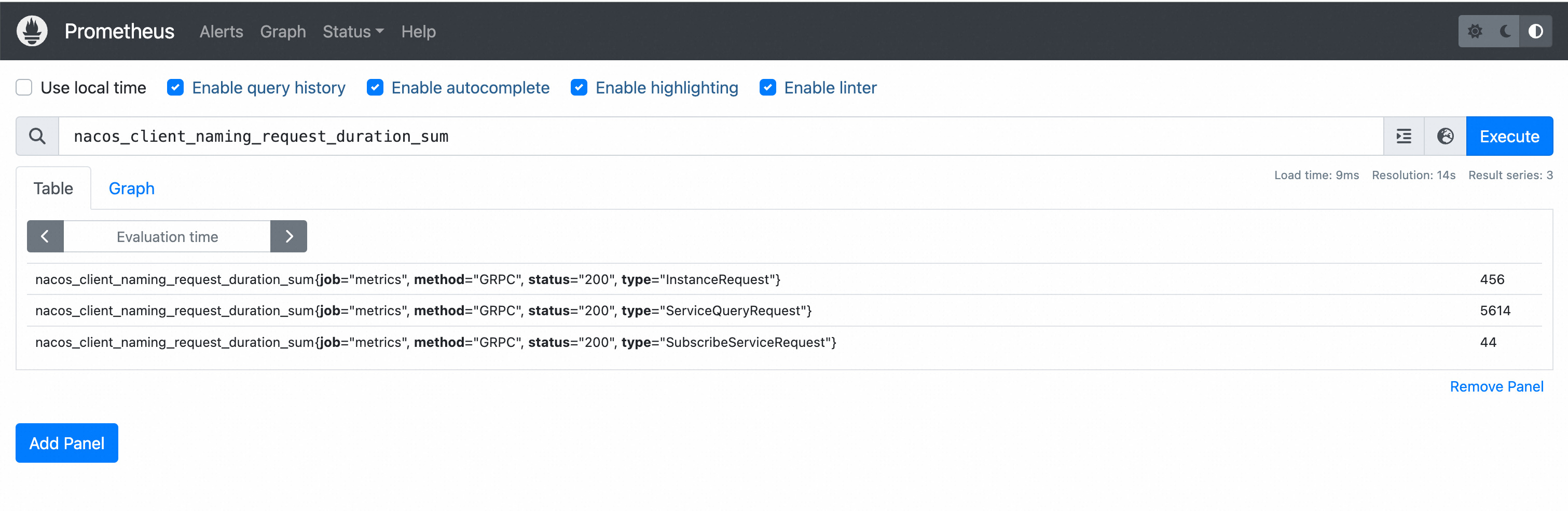This screenshot has height=511, width=1568.
Task: Select the browser-preferred half-circle theme icon
Action: coord(1536,31)
